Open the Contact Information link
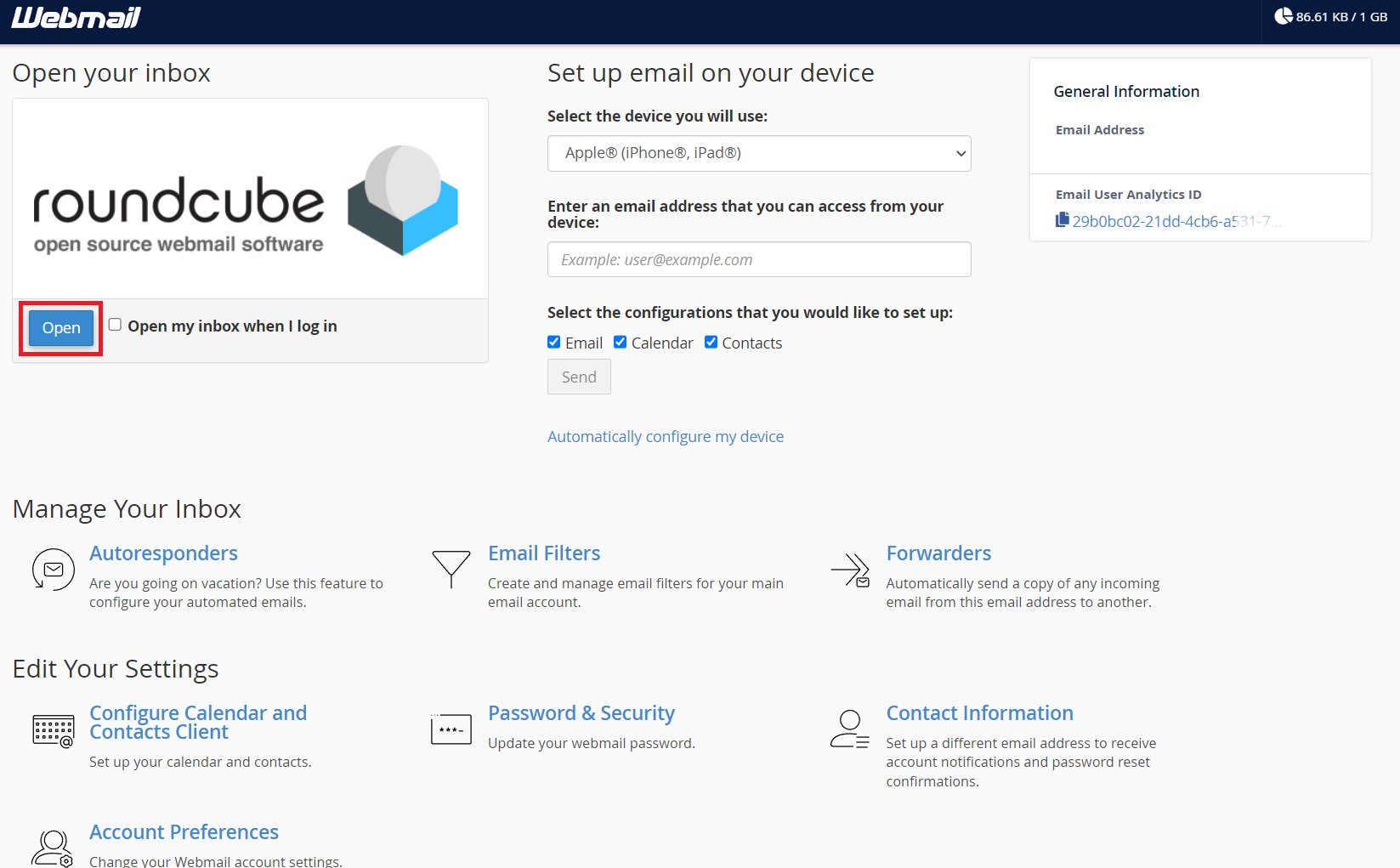This screenshot has width=1400, height=868. [x=979, y=713]
